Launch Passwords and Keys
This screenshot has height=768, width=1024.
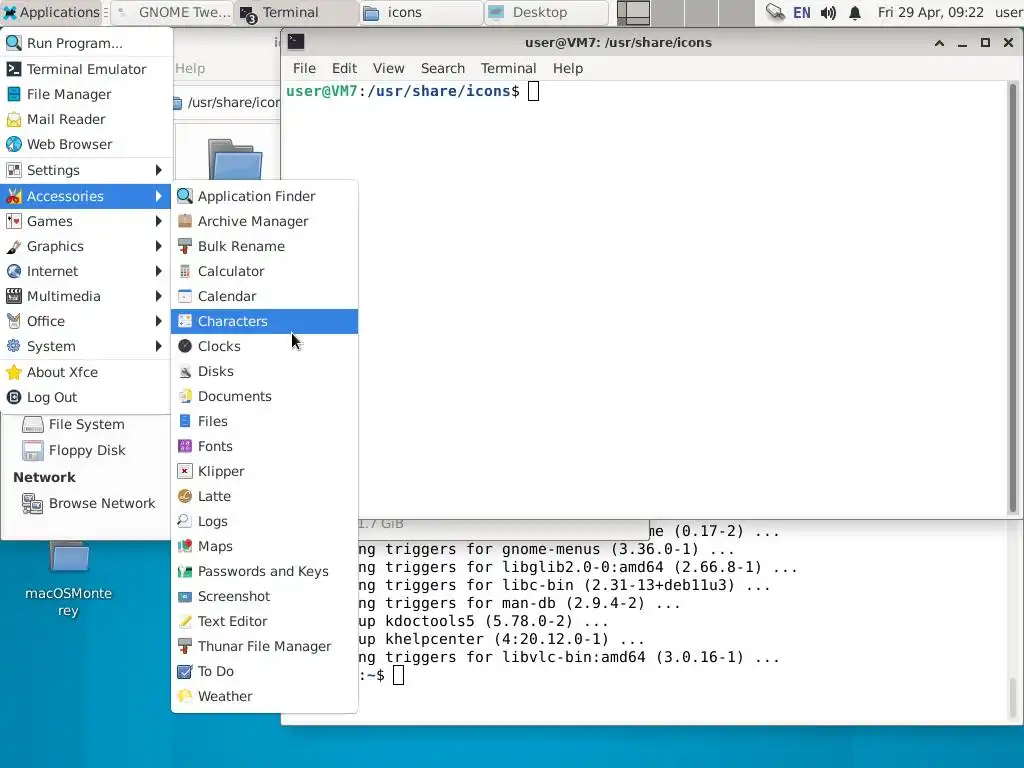(264, 571)
